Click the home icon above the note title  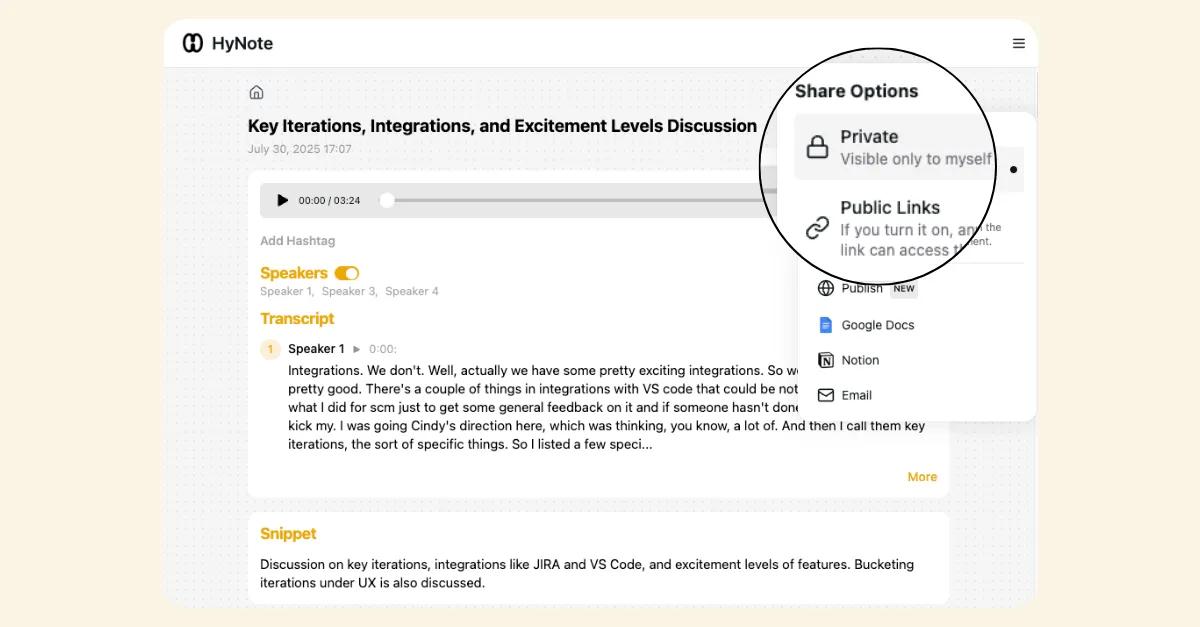coord(256,91)
